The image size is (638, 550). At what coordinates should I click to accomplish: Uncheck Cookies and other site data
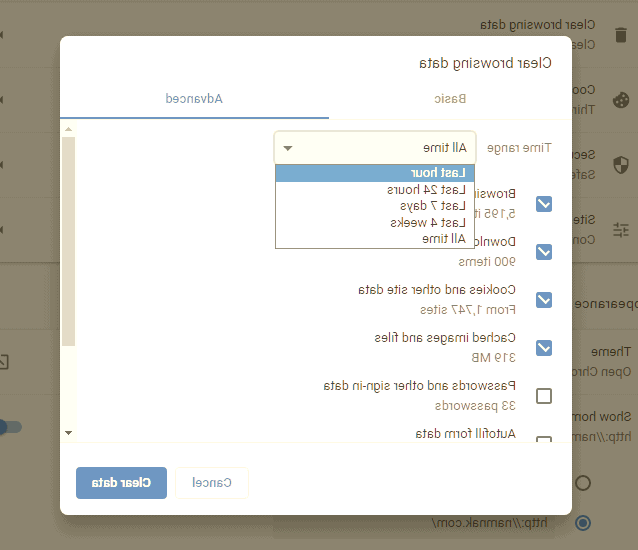[544, 300]
